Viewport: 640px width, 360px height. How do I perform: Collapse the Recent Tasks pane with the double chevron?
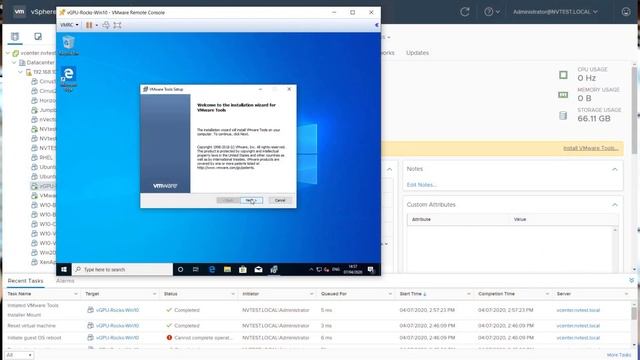tap(631, 280)
